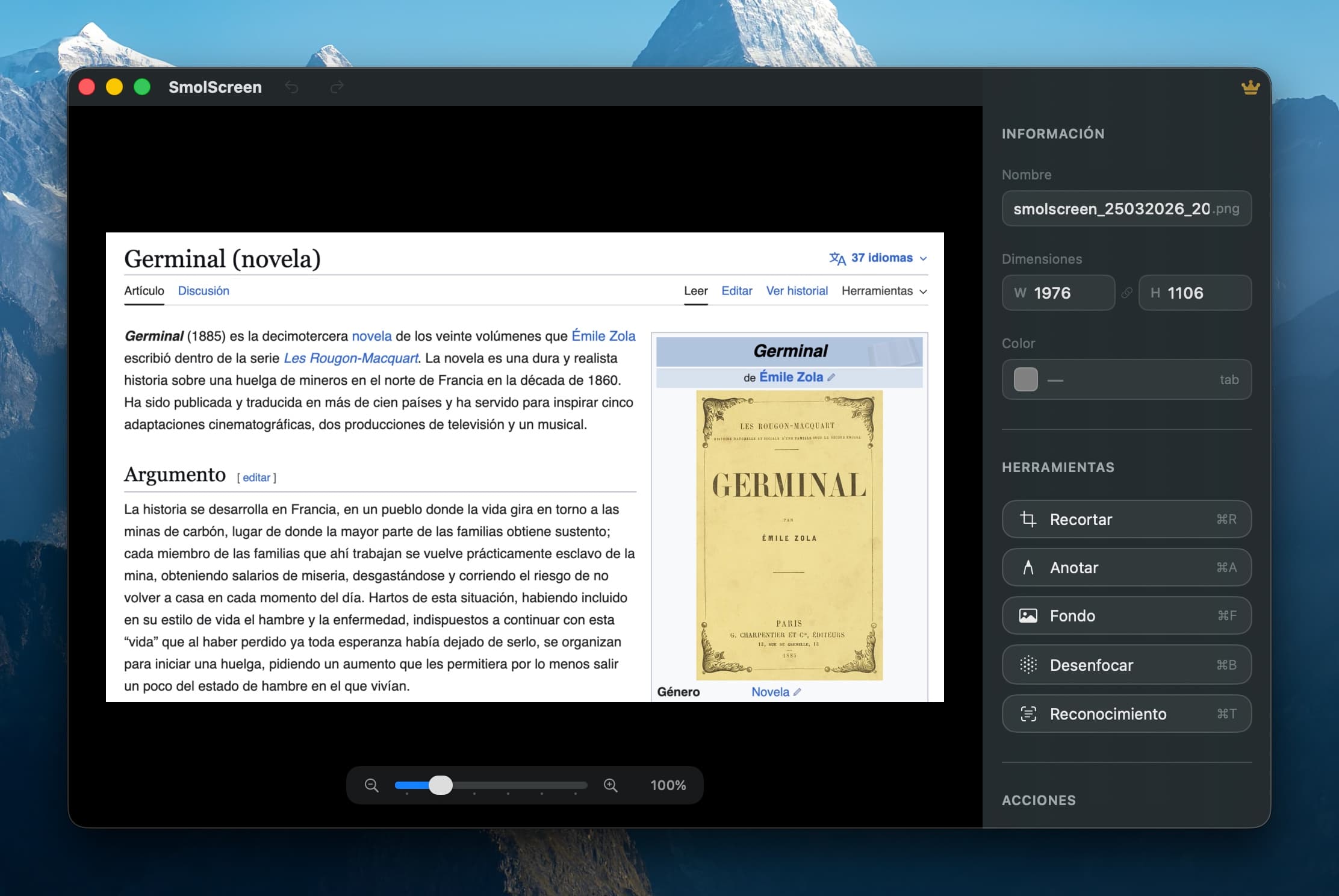
Task: Expand the Herramientas dropdown in the article
Action: click(884, 291)
